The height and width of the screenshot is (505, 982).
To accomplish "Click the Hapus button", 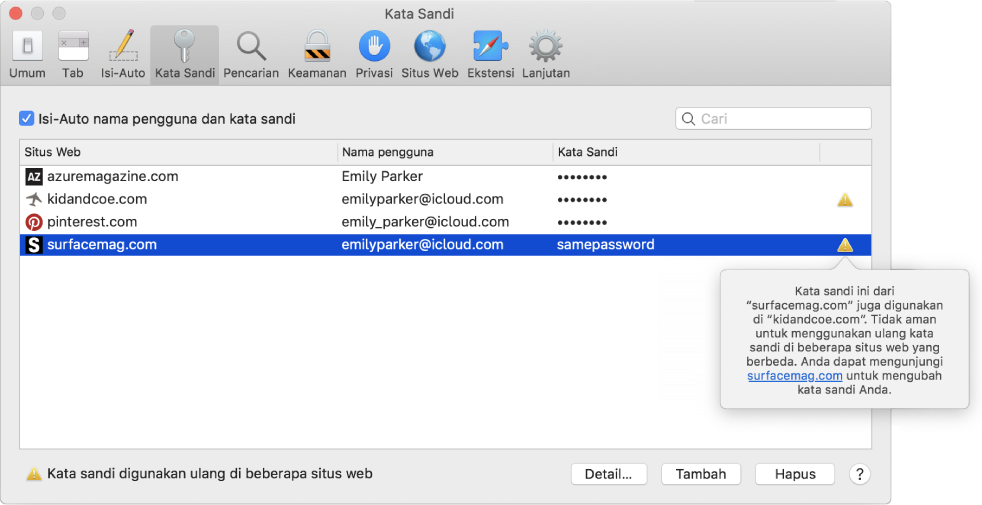I will (795, 474).
